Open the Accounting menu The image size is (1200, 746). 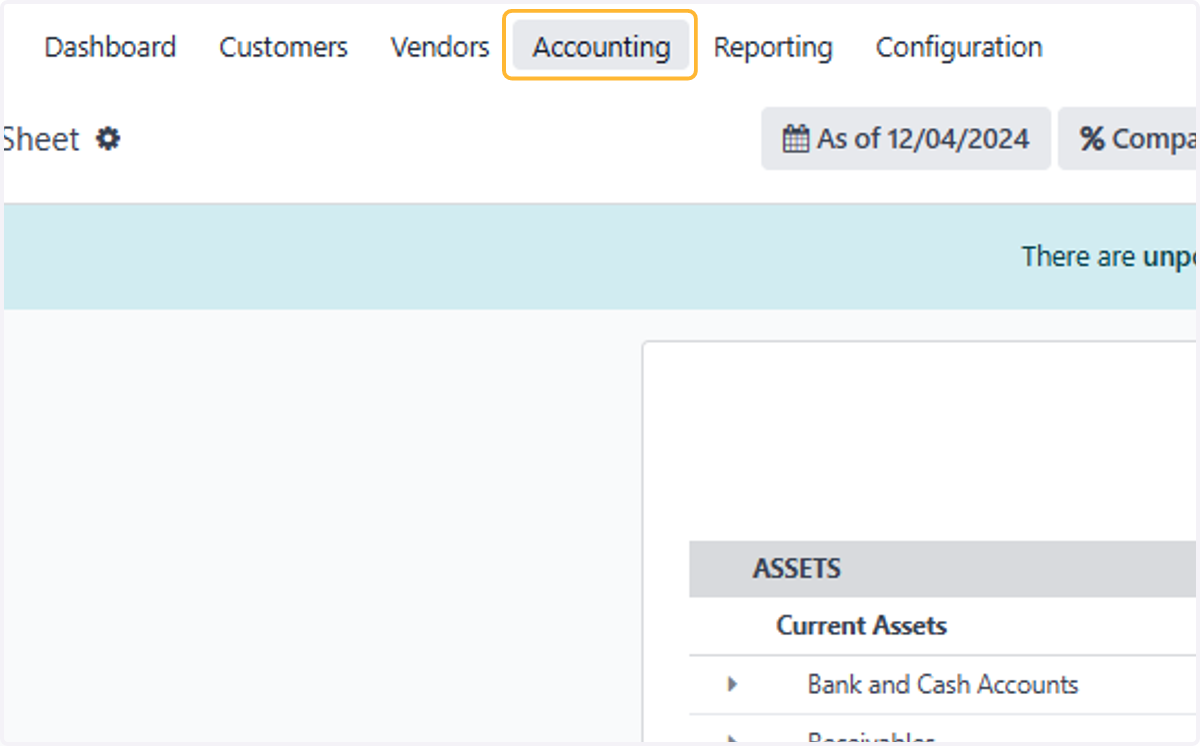601,47
